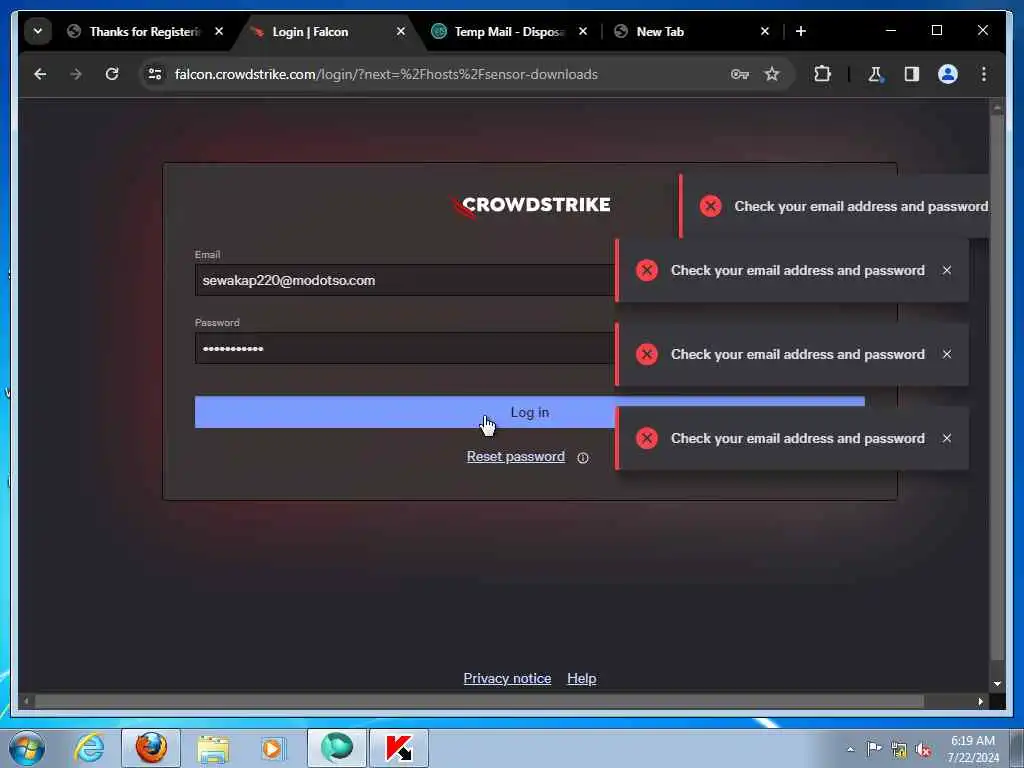Open the Privacy notice link

tap(507, 679)
